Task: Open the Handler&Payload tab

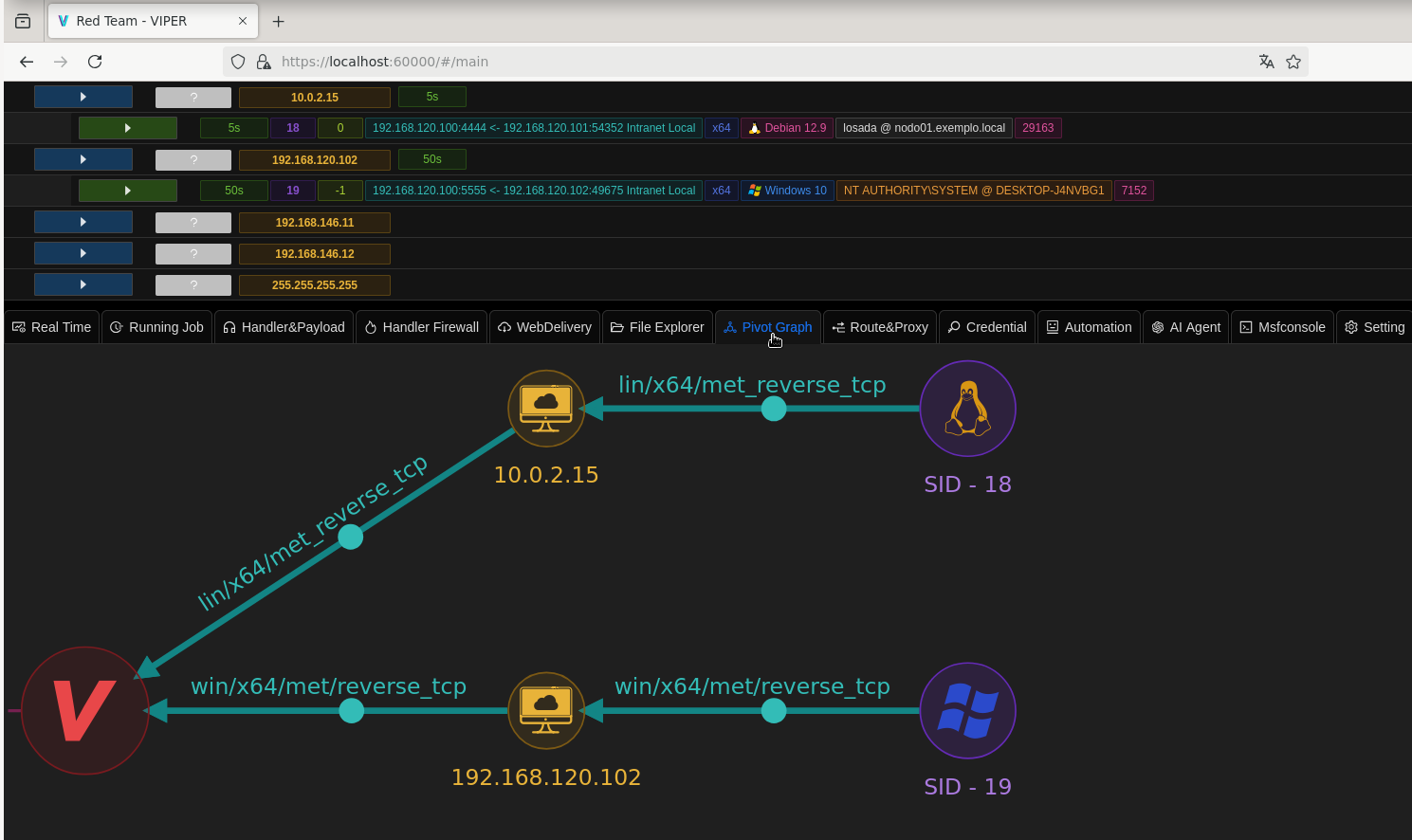Action: 284,327
